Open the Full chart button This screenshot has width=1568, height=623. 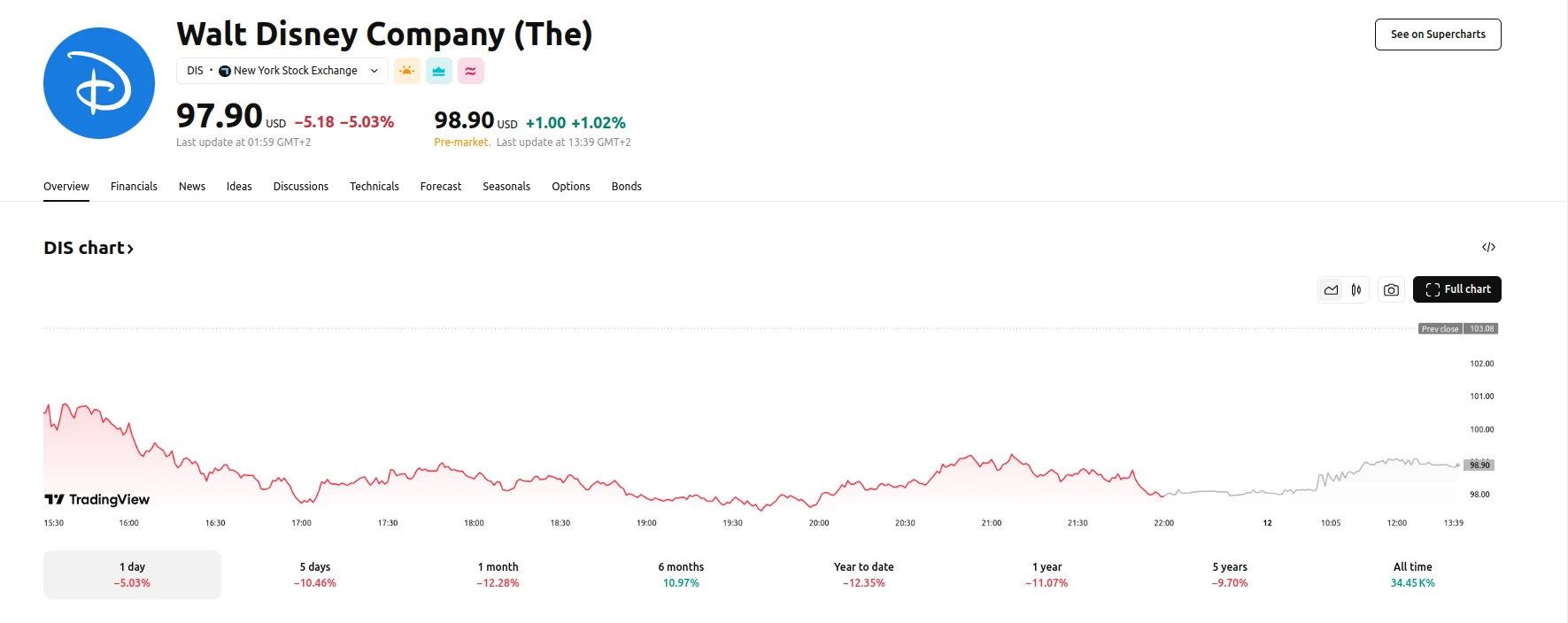(1456, 289)
